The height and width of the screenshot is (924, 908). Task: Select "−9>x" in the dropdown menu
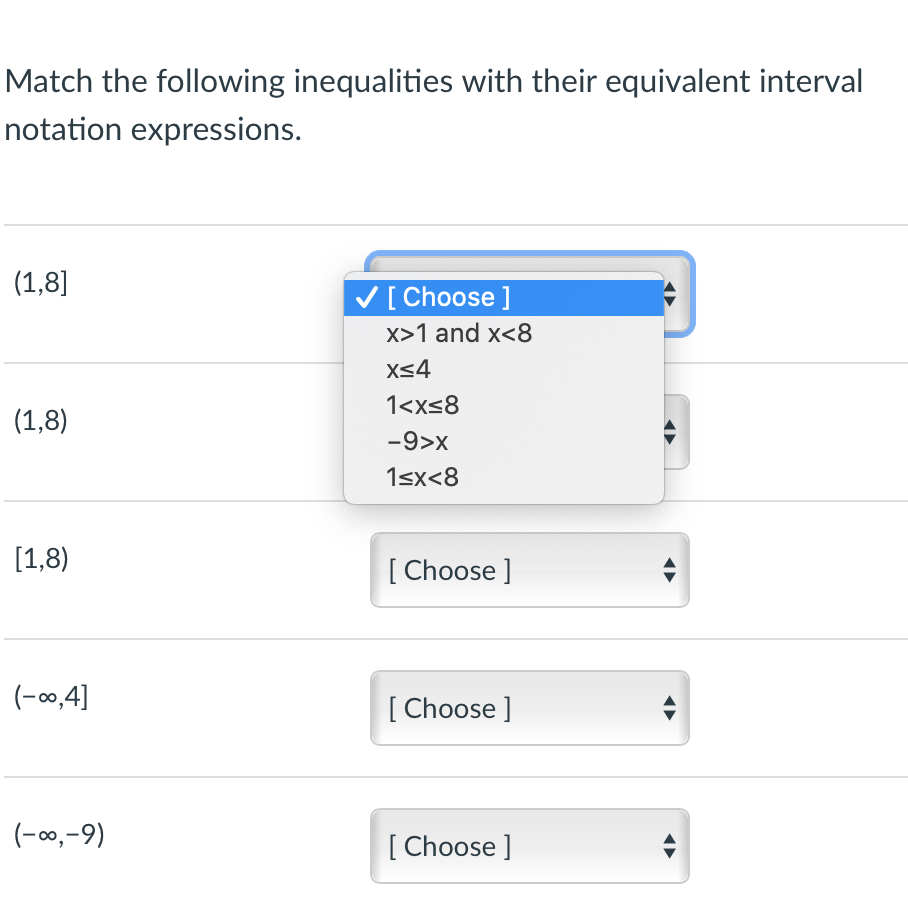[417, 441]
